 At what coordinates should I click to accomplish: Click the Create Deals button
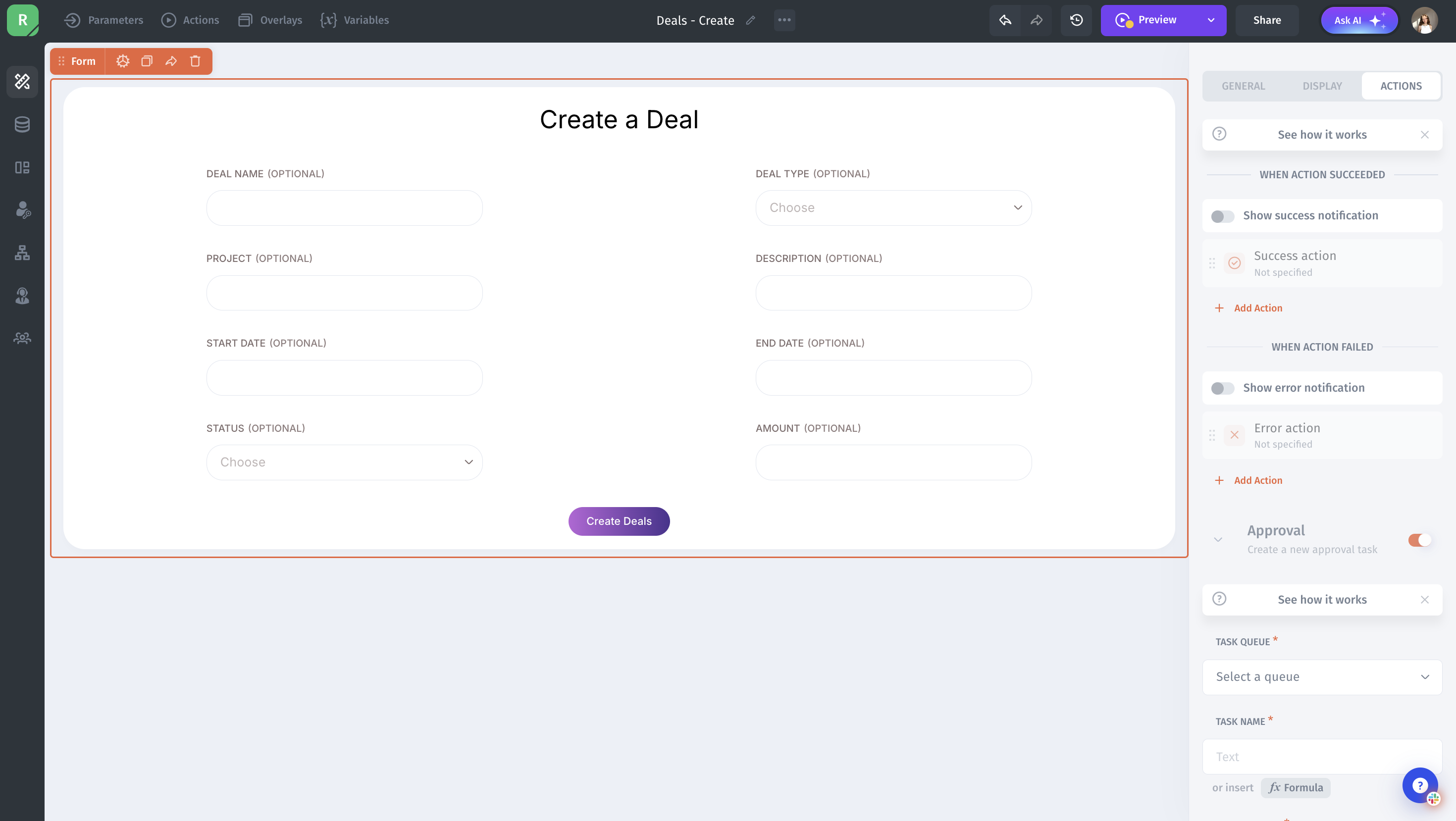pyautogui.click(x=619, y=521)
